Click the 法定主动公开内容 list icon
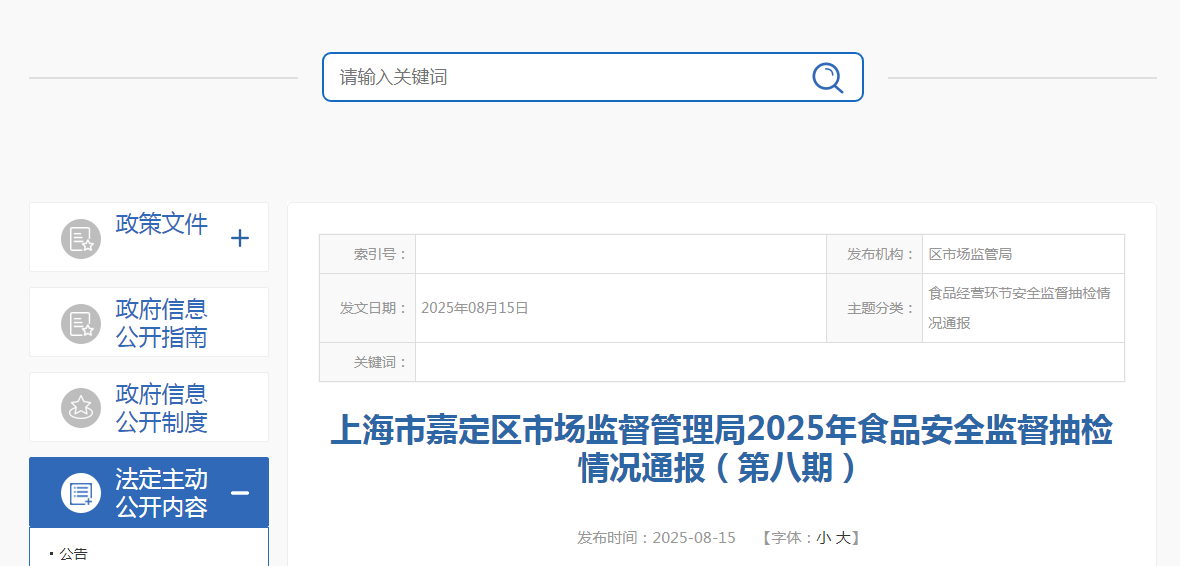The width and height of the screenshot is (1180, 566). pos(81,494)
